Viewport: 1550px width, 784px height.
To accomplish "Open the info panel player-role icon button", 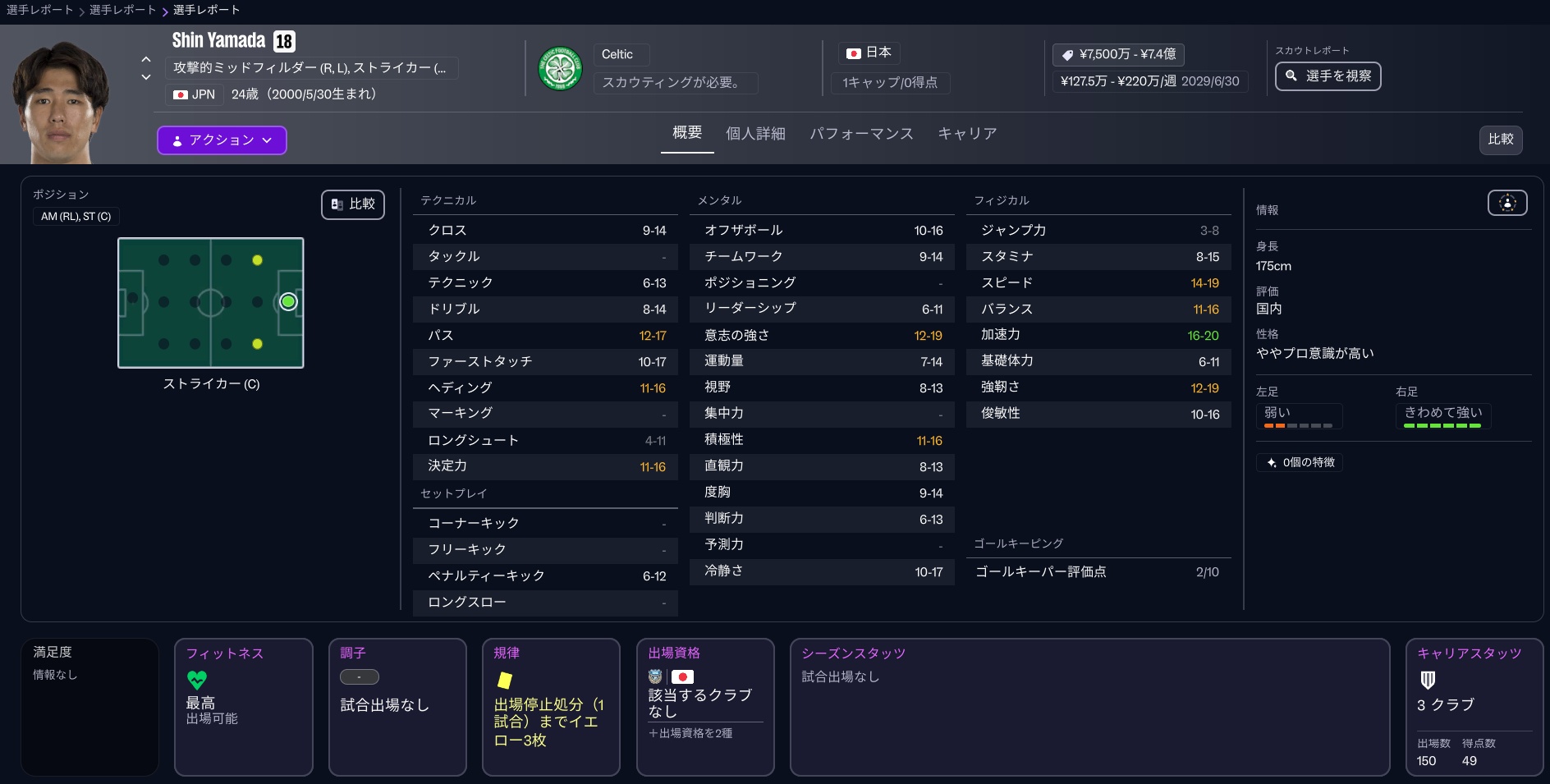I will [x=1506, y=203].
